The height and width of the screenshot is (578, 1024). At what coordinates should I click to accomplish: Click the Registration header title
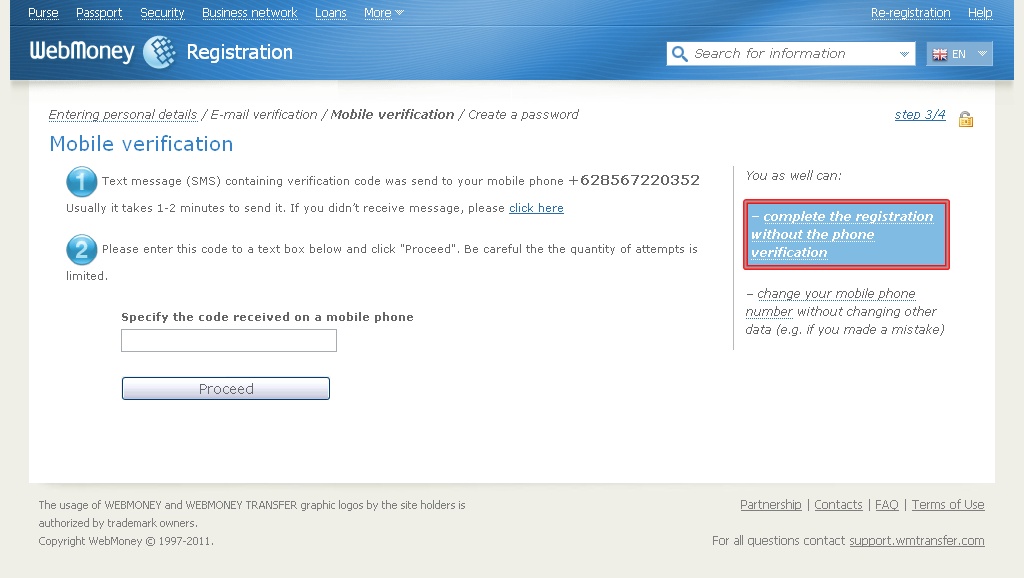(240, 52)
